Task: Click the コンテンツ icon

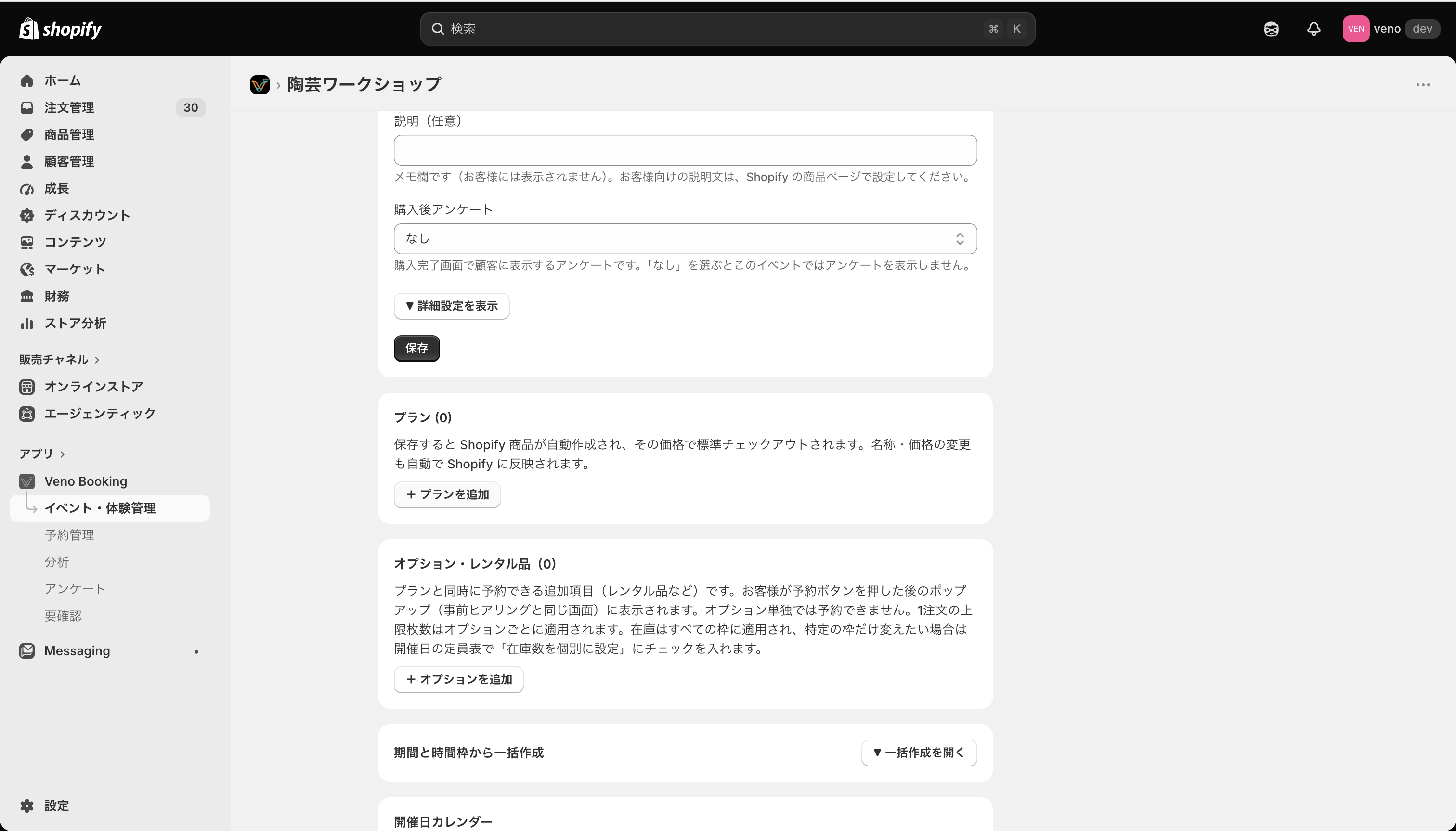Action: click(27, 242)
